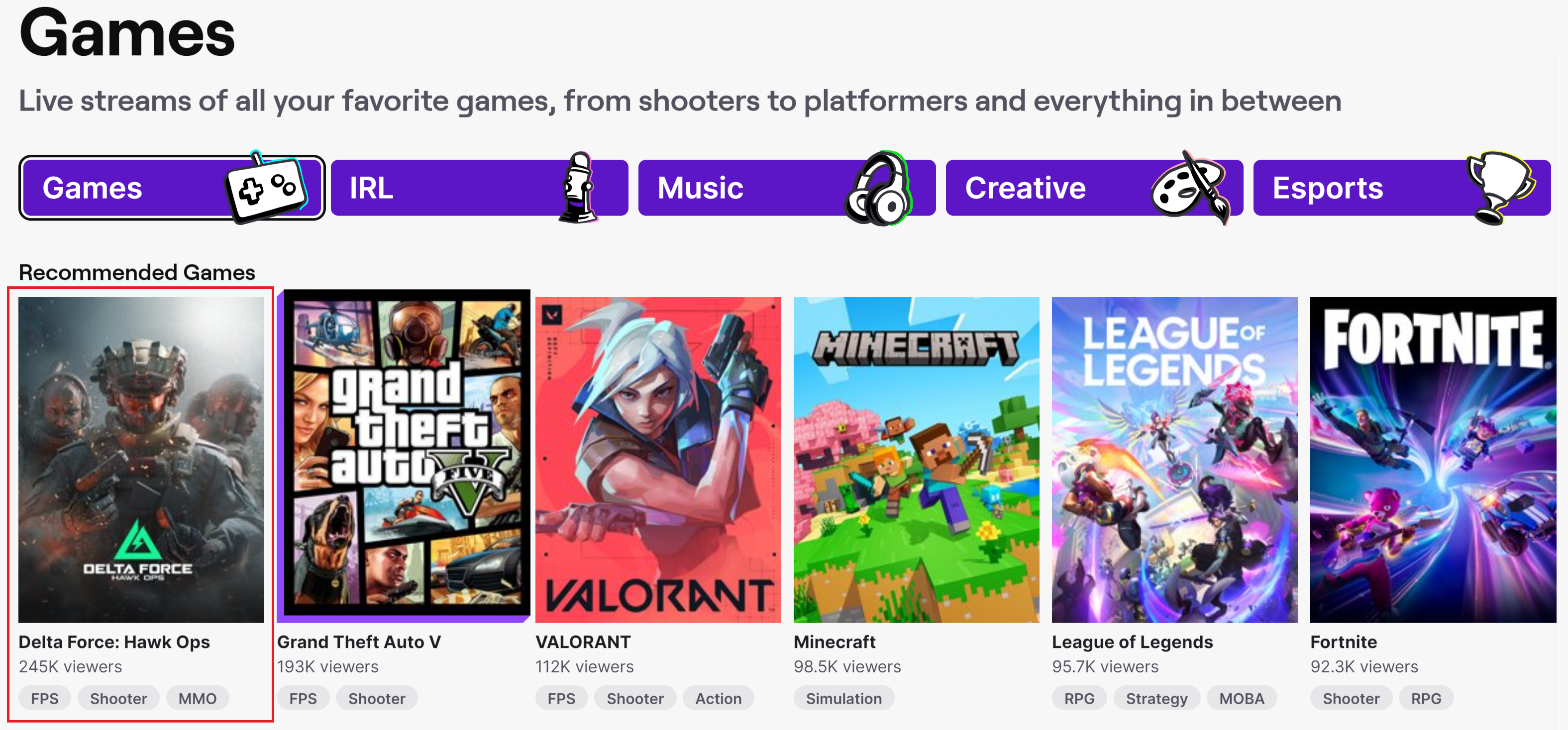The image size is (1568, 730).
Task: Click the Delta Force: Hawk Ops title link
Action: click(x=114, y=642)
